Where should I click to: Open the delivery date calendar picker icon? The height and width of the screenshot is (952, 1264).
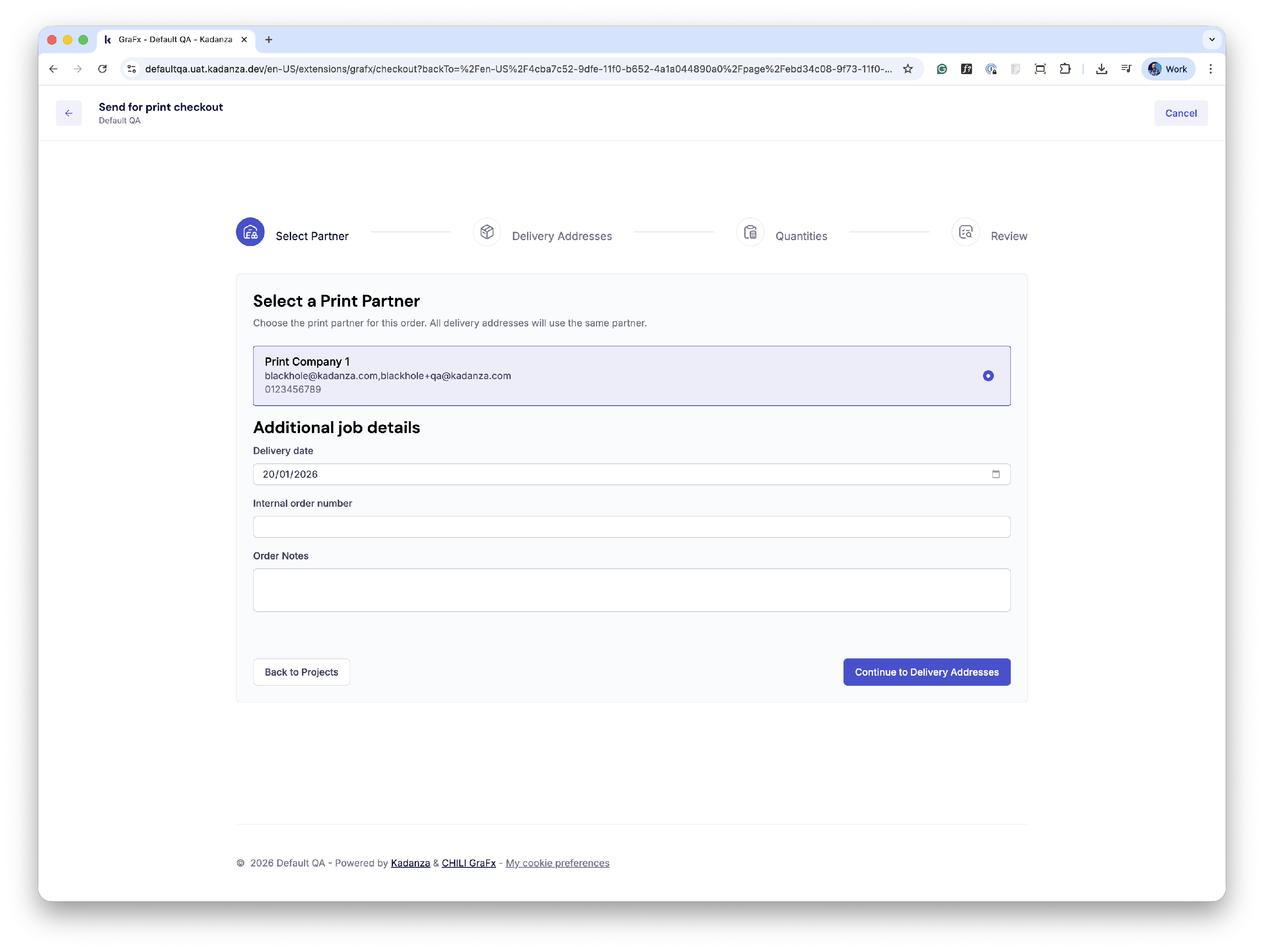click(996, 474)
